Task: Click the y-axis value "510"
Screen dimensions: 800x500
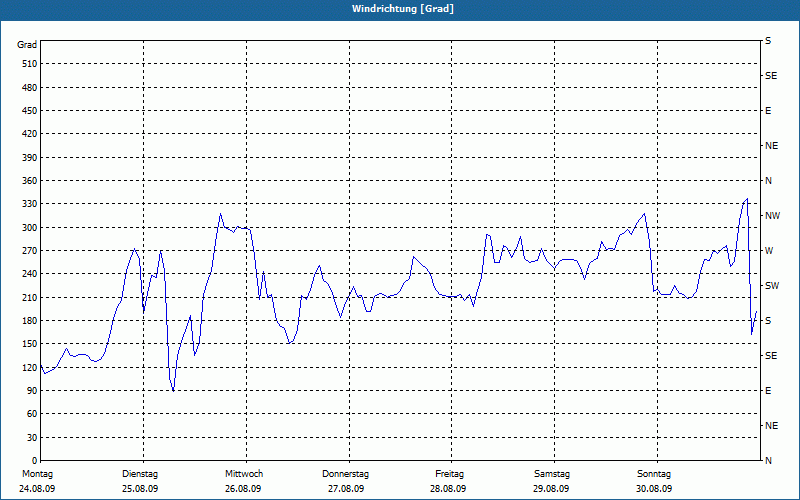Action: click(30, 64)
